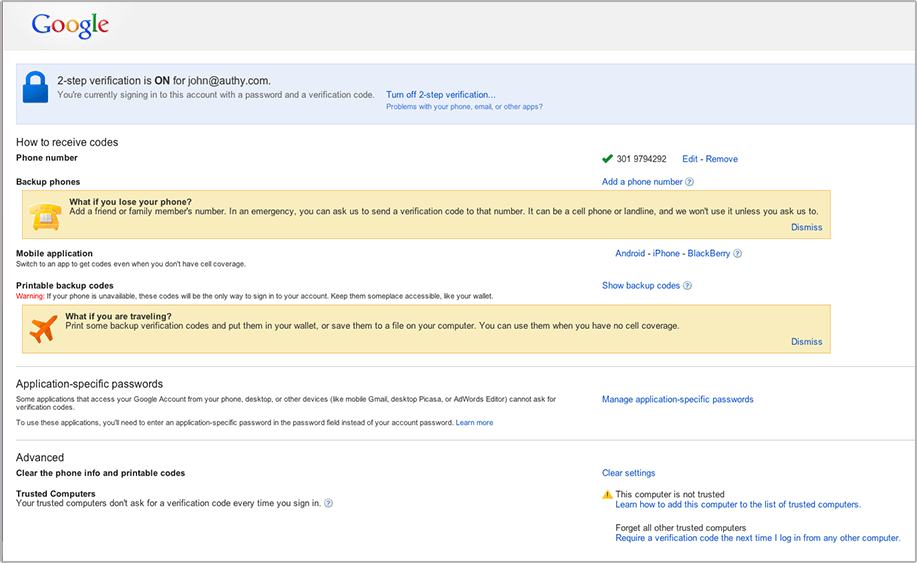The image size is (917, 563).
Task: Click the Google logo
Action: tap(70, 25)
